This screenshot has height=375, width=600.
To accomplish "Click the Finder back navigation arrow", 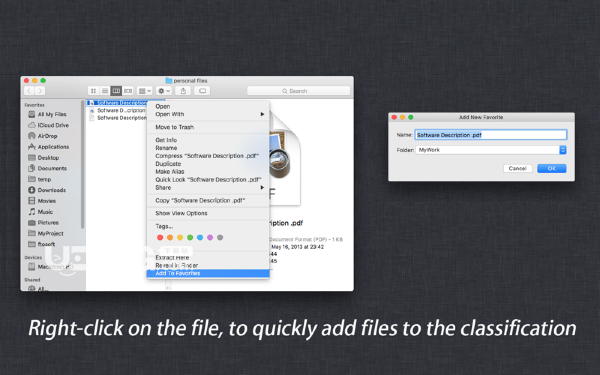I will click(x=29, y=91).
